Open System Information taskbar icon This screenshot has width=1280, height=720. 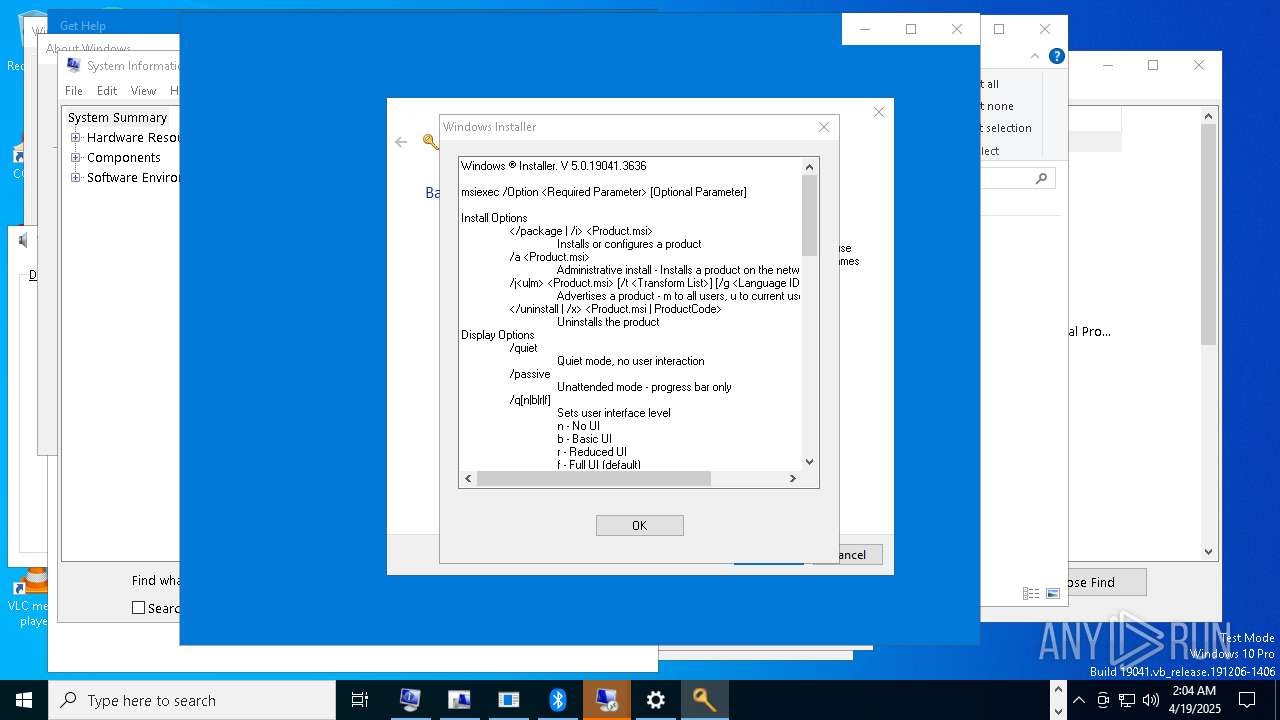point(410,700)
